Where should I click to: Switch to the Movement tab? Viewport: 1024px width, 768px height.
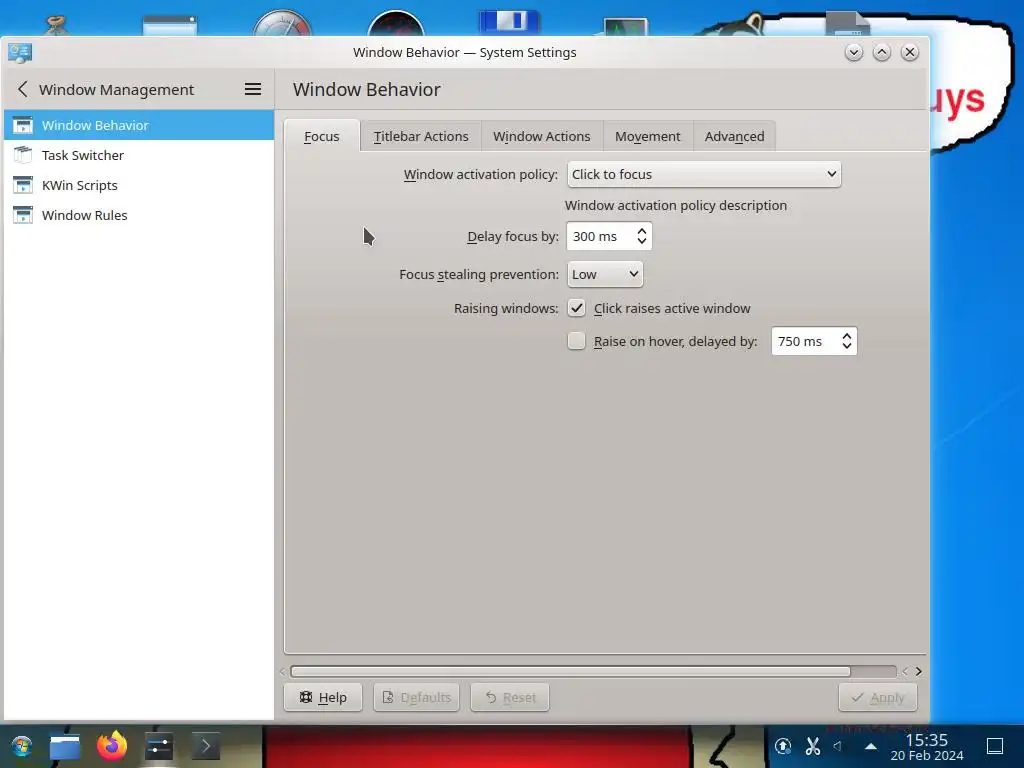[647, 136]
